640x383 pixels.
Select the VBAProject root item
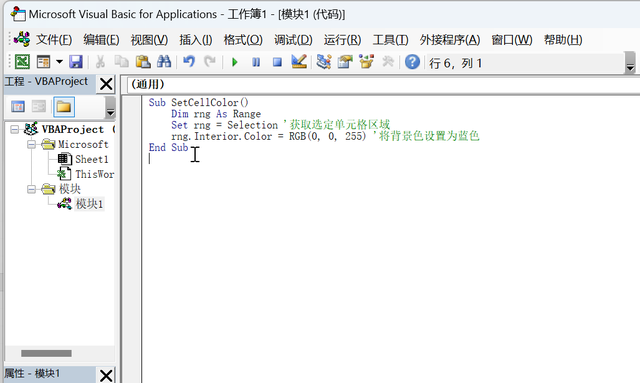click(x=73, y=129)
